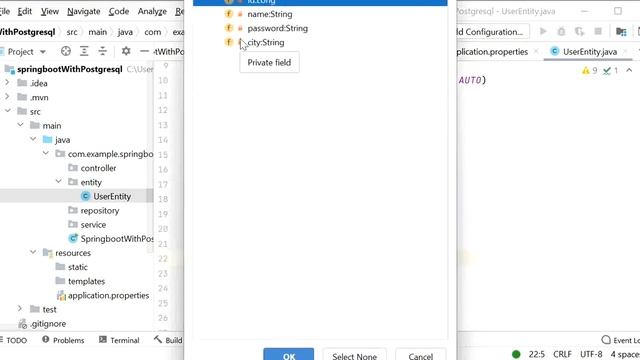Screen dimensions: 640x360
Task: Click the Select None button
Action: pos(354,355)
